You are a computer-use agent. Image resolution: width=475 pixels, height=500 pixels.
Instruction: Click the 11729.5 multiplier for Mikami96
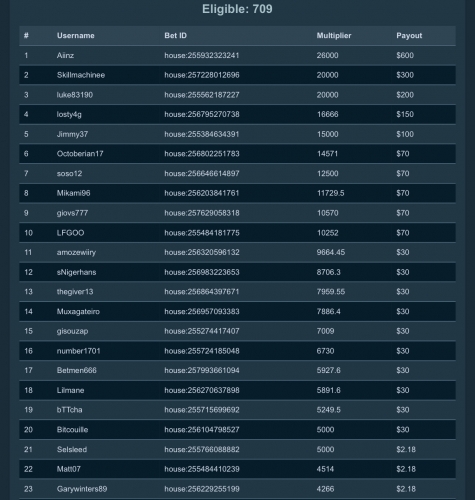[x=330, y=193]
